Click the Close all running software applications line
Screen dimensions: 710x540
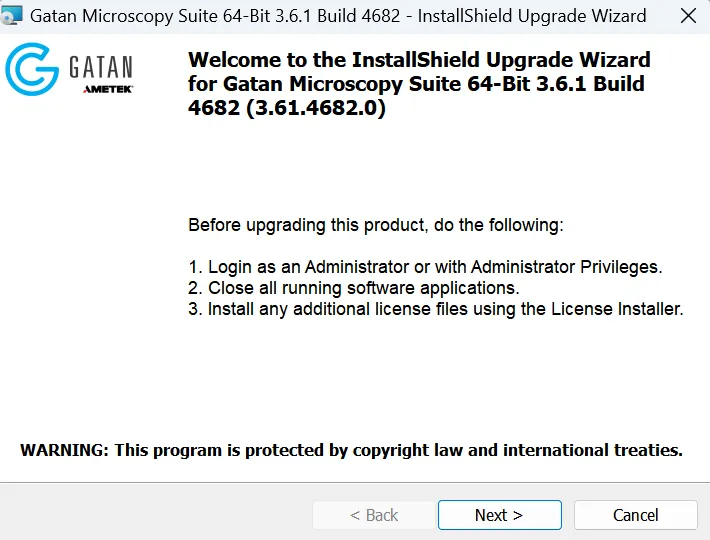coord(354,288)
